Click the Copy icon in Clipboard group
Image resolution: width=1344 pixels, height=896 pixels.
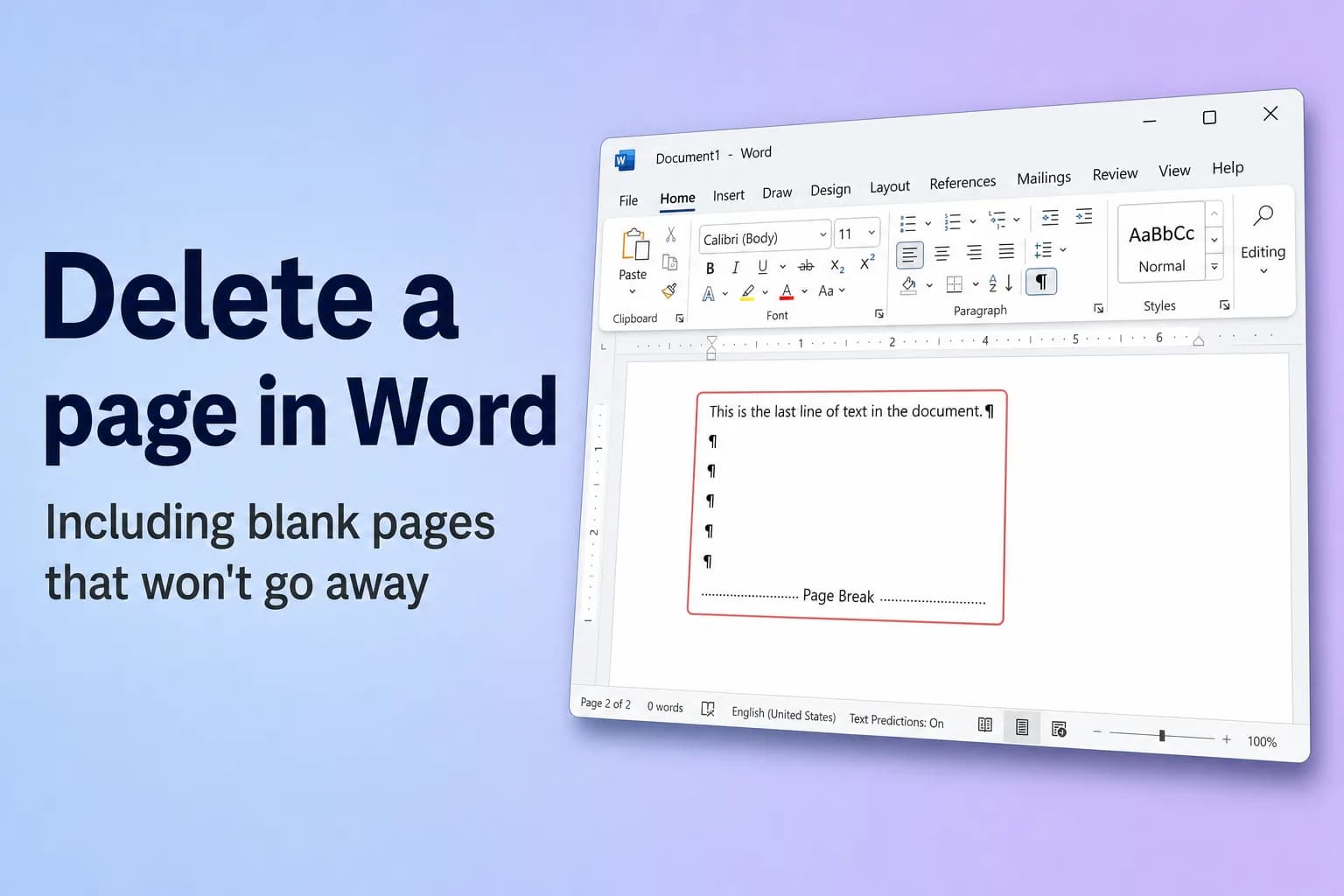point(670,262)
